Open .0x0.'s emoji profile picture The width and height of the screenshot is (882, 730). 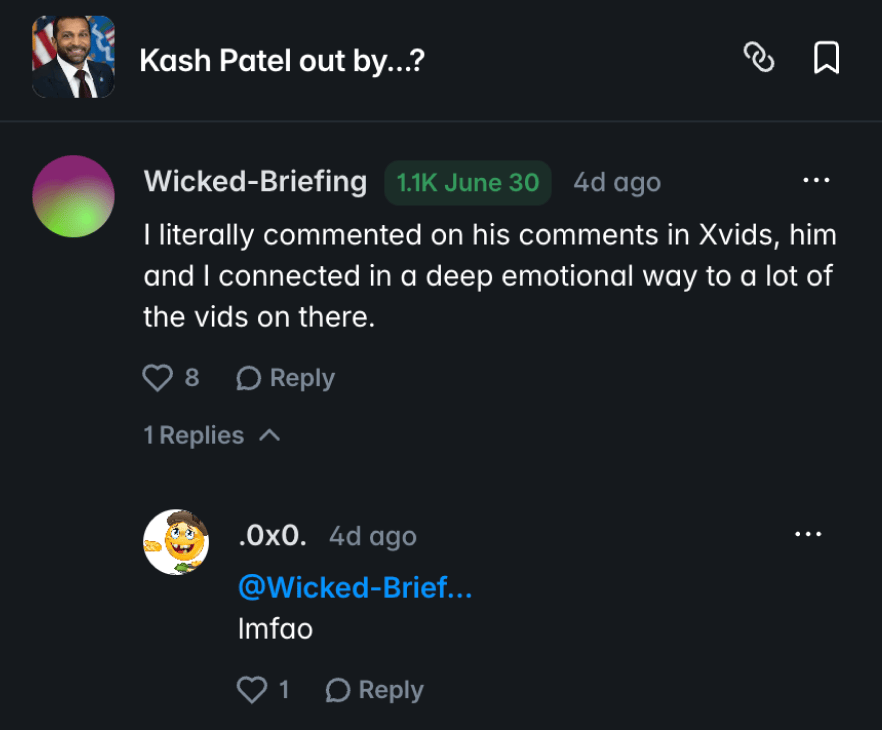coord(178,541)
